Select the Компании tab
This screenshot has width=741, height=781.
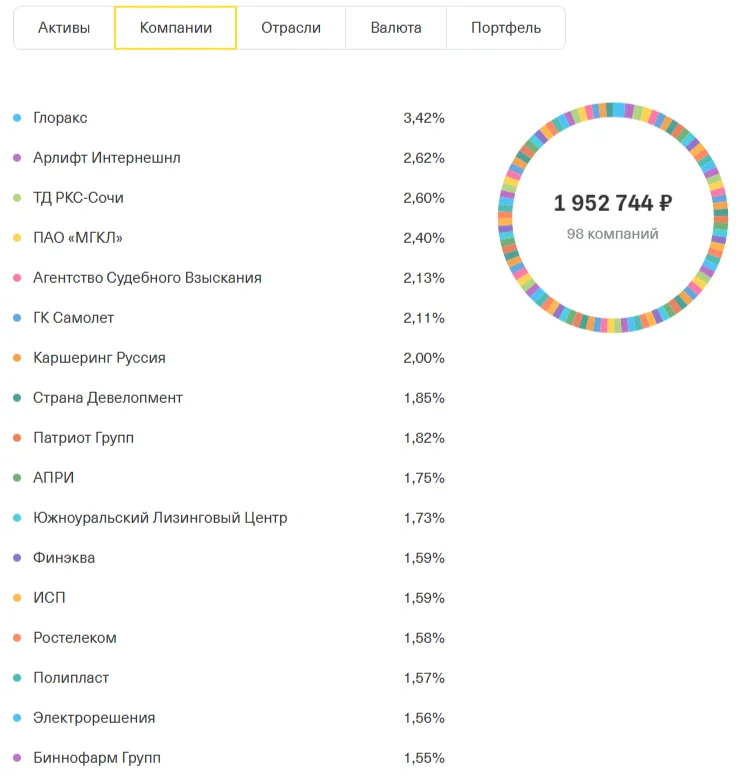click(175, 28)
